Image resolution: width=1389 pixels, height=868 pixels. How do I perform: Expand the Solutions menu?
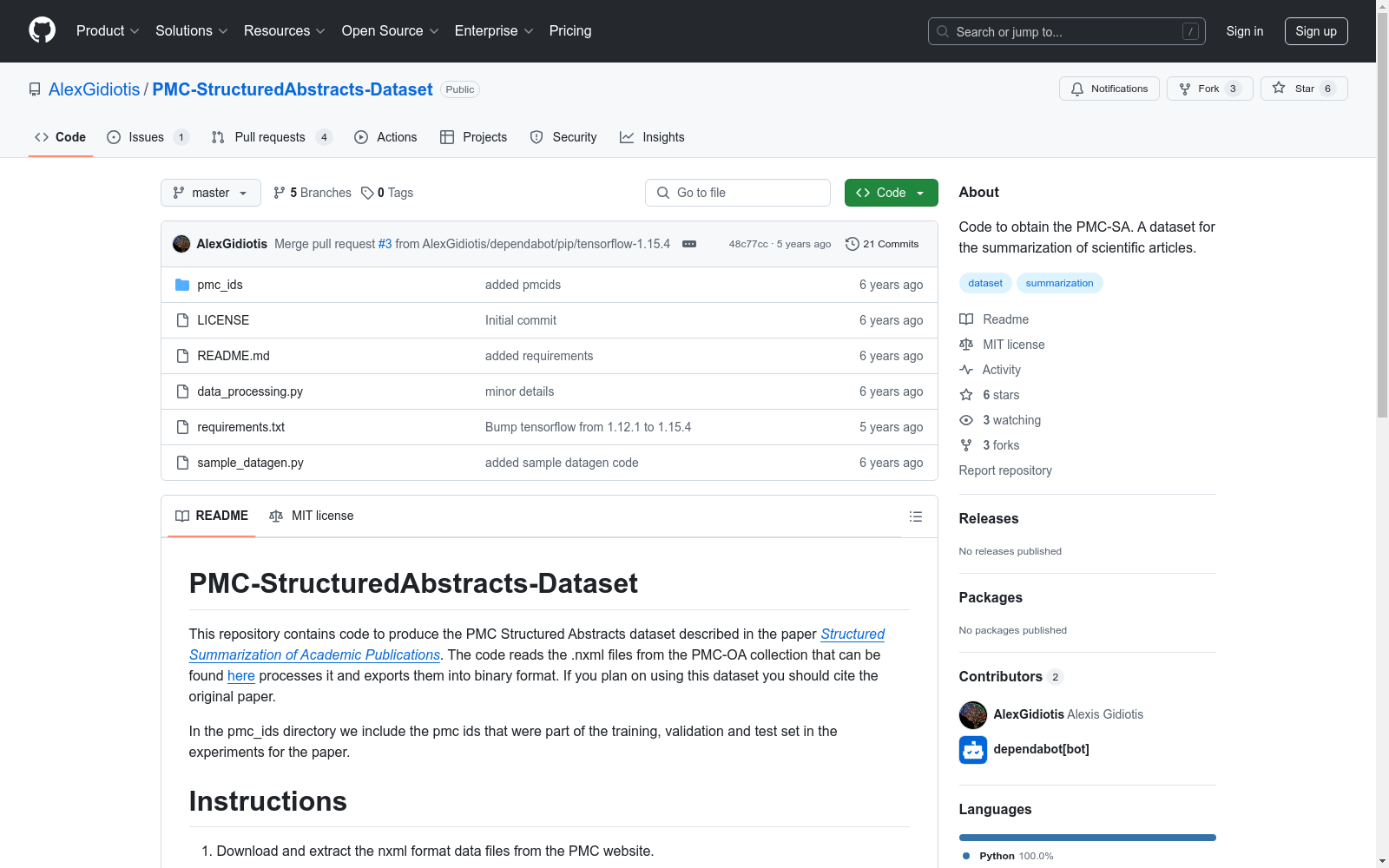[192, 31]
